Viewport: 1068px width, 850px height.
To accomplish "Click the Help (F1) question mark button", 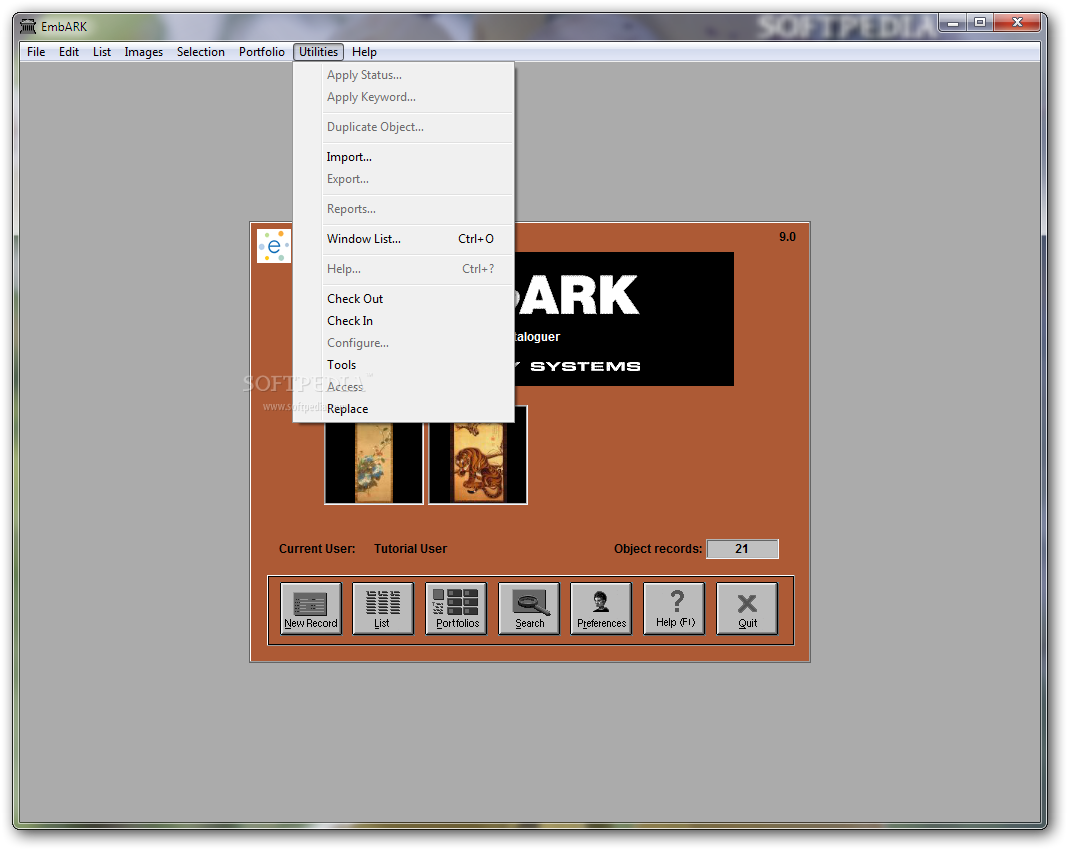I will (x=674, y=608).
